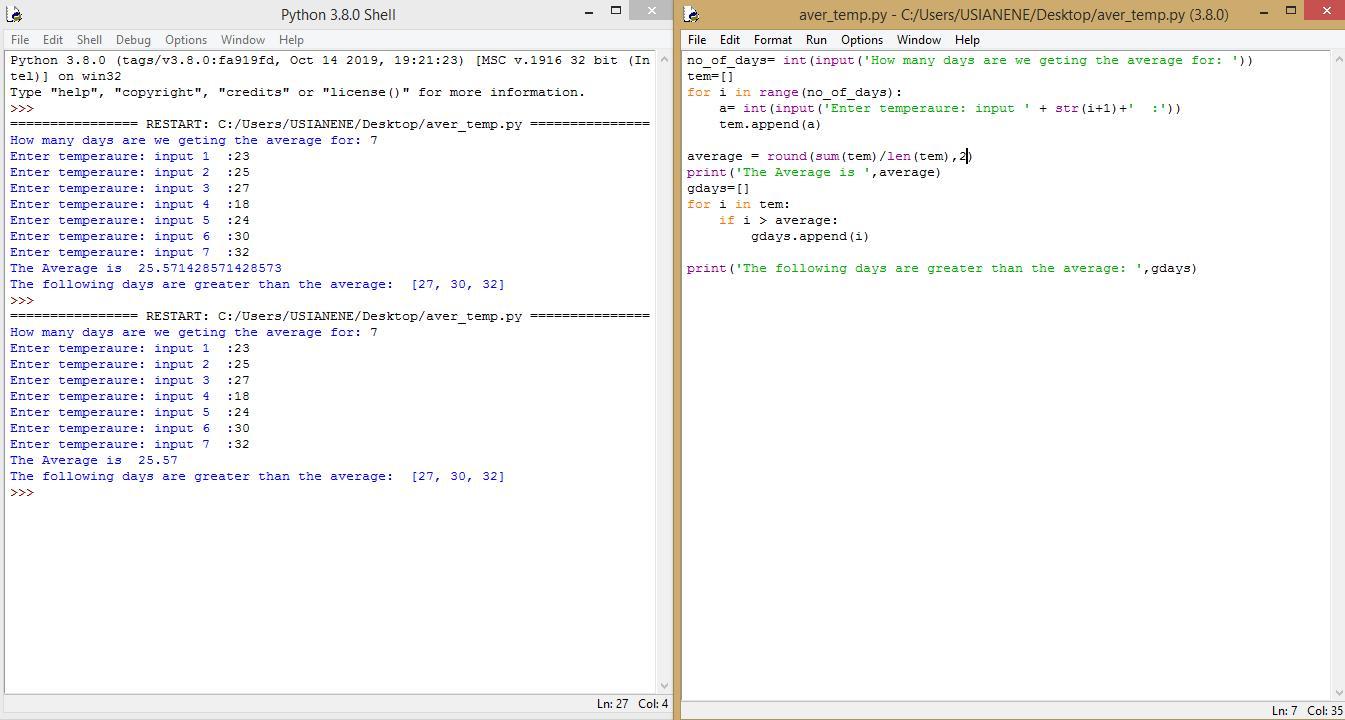Maximize the aver_temp.py editor window
Image resolution: width=1345 pixels, height=720 pixels.
click(1291, 11)
